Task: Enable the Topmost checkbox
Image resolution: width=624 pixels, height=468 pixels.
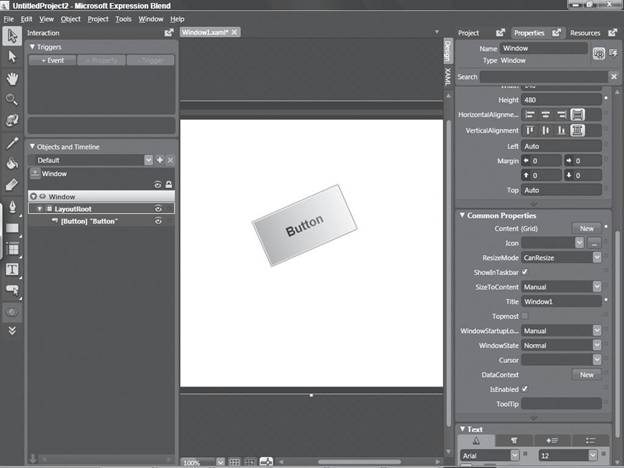Action: [525, 316]
